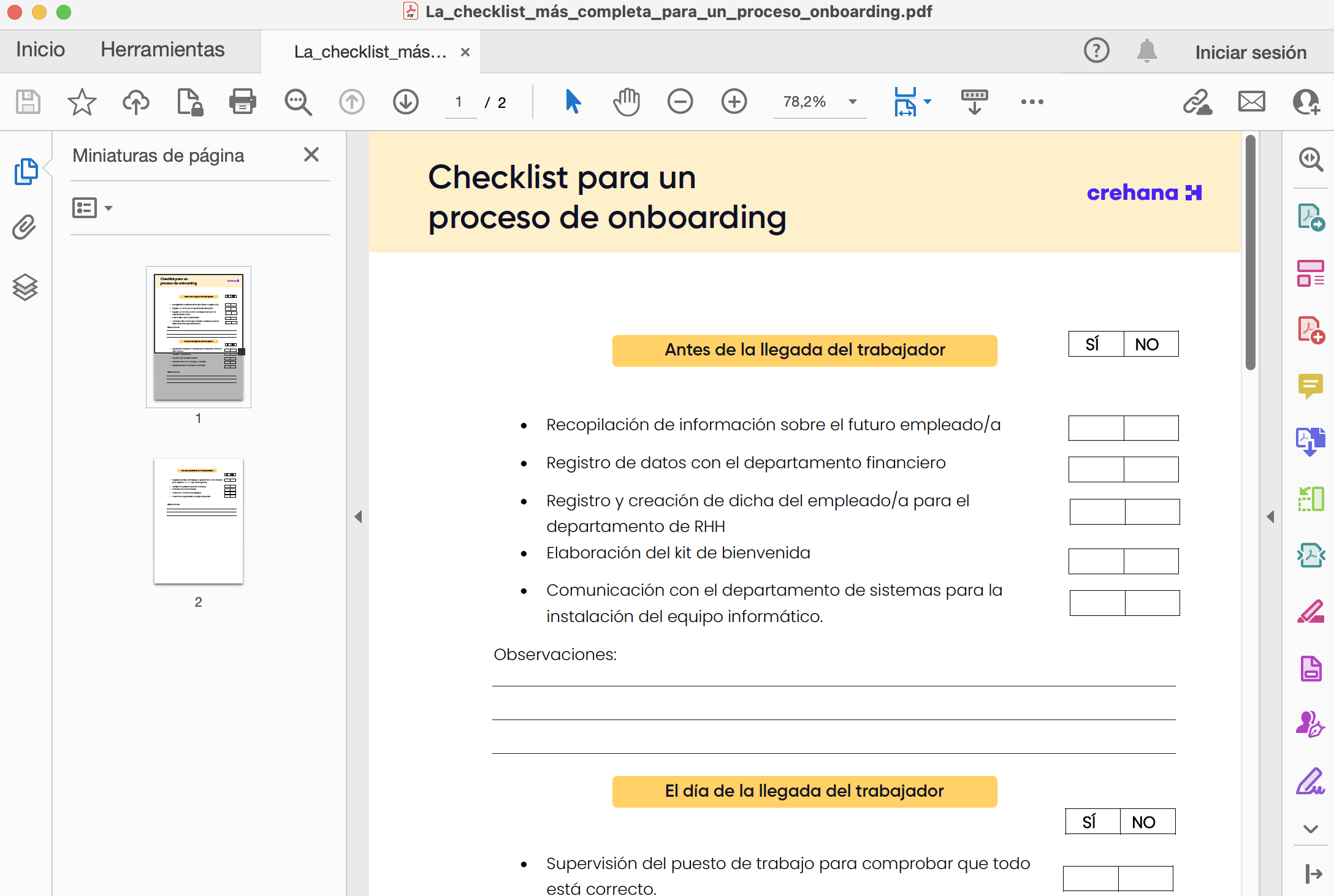This screenshot has height=896, width=1334.
Task: Click Iniciar sesión
Action: [x=1251, y=51]
